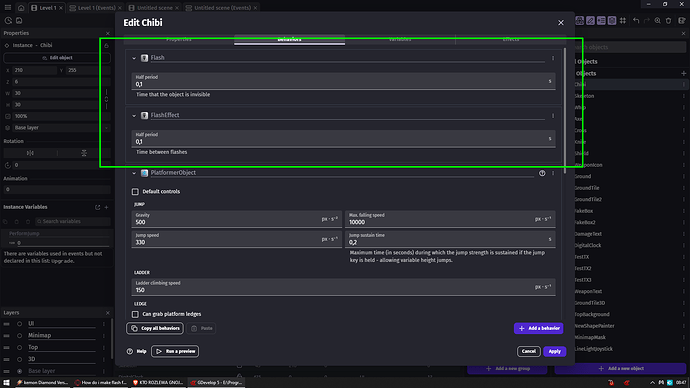
Task: Add a new instance variable plus icon
Action: click(x=106, y=207)
